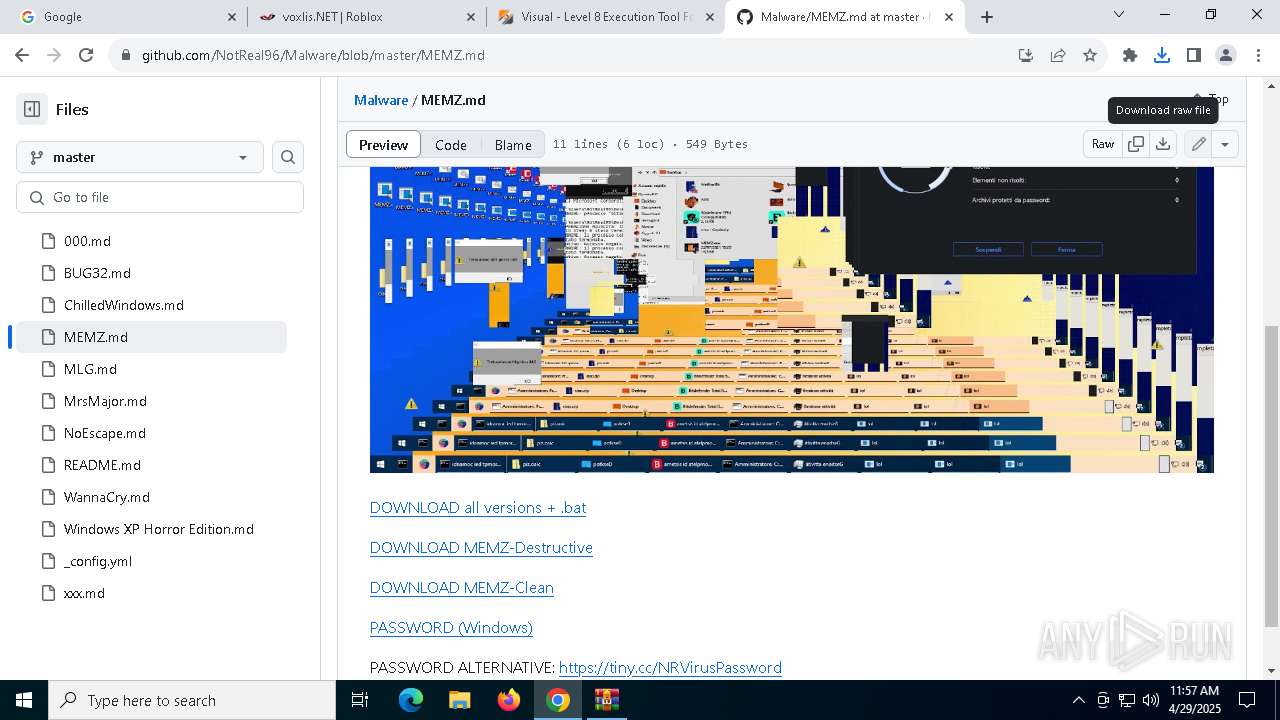This screenshot has width=1280, height=720.
Task: Open the Chrome profile avatar
Action: pos(1226,56)
